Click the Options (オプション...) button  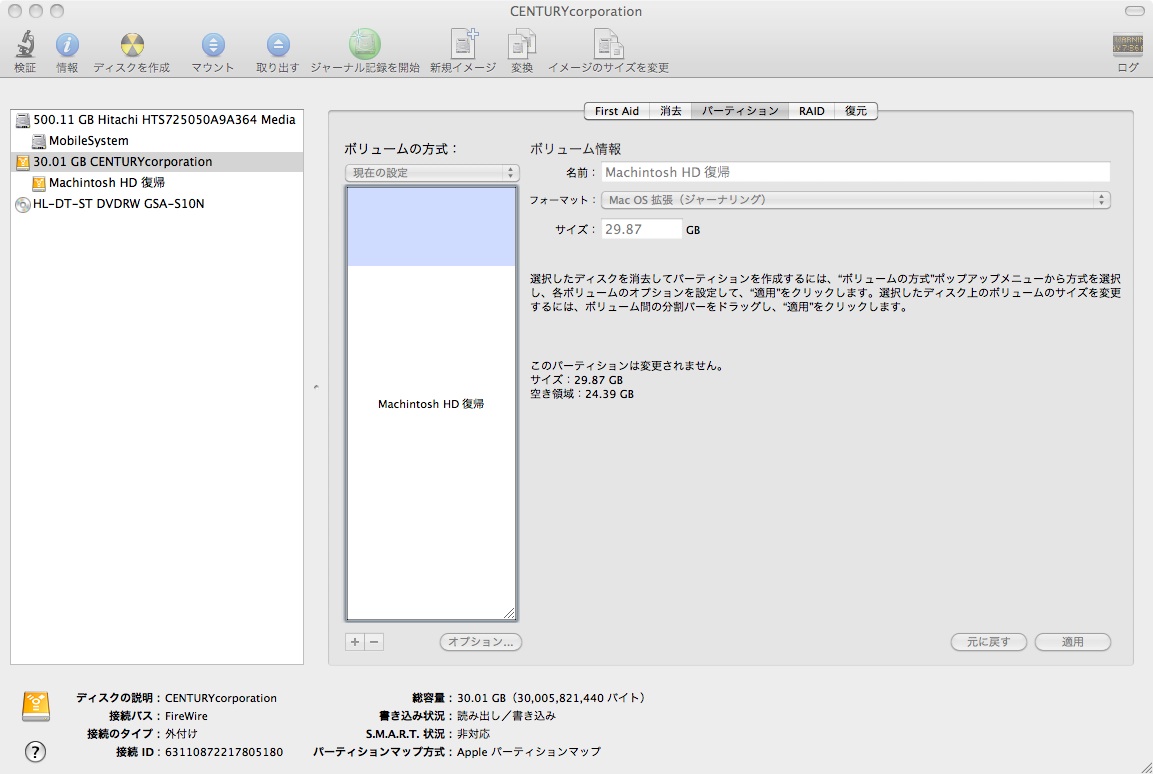pyautogui.click(x=480, y=642)
